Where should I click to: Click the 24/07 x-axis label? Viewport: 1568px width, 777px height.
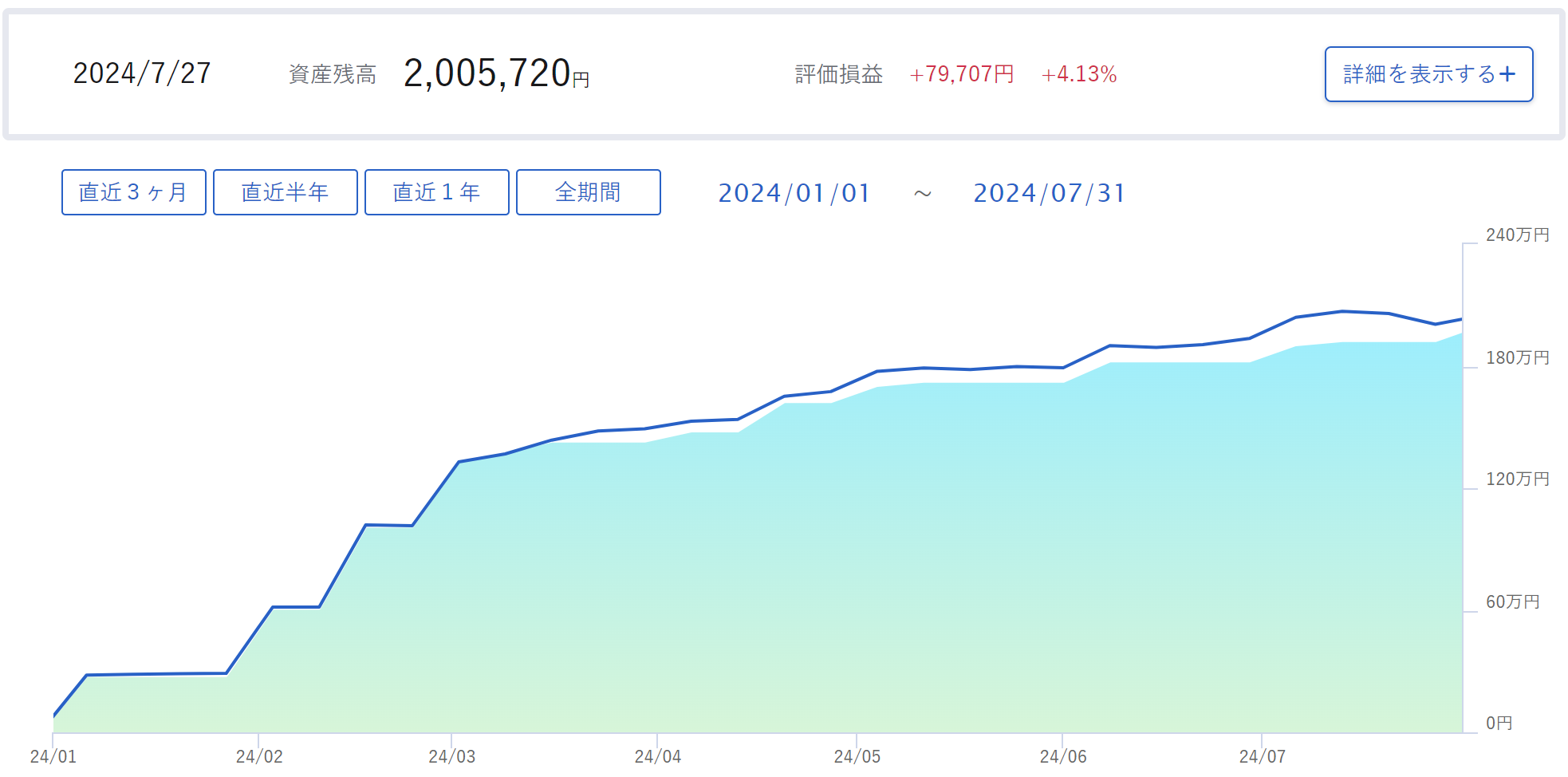(1263, 756)
